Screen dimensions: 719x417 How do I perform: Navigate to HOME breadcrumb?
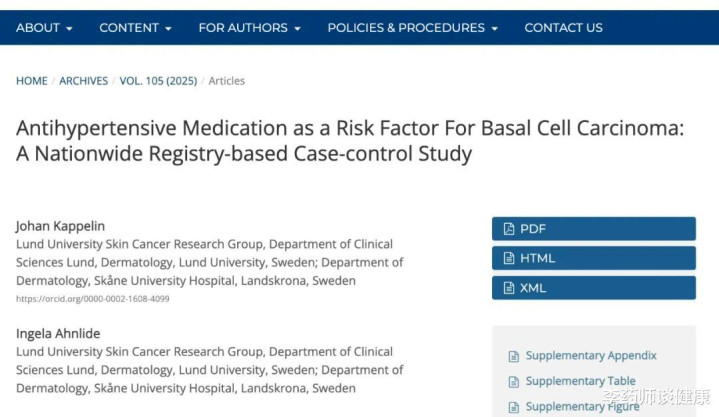click(x=32, y=81)
